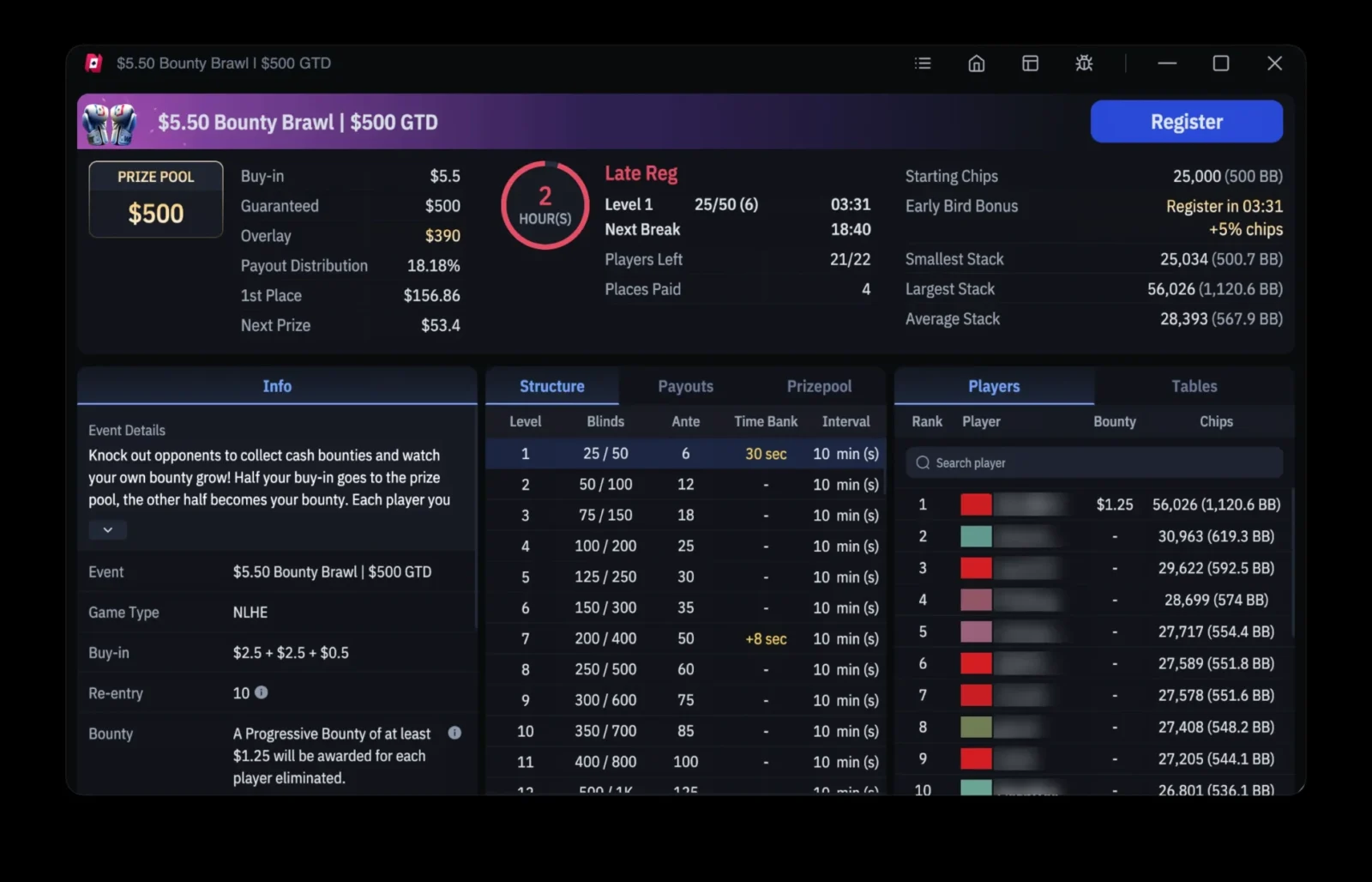Sort players by Chips column header
Screen dimensions: 1372x882
1216,421
